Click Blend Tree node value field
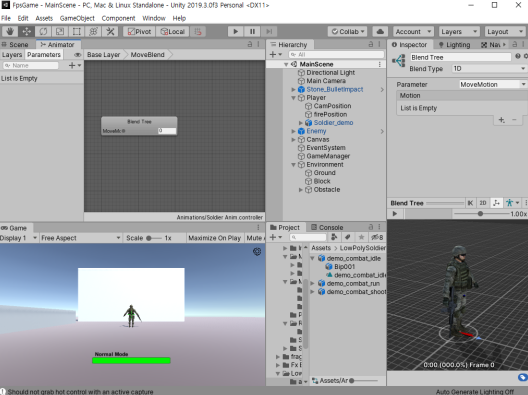Image resolution: width=528 pixels, height=395 pixels. 167,131
